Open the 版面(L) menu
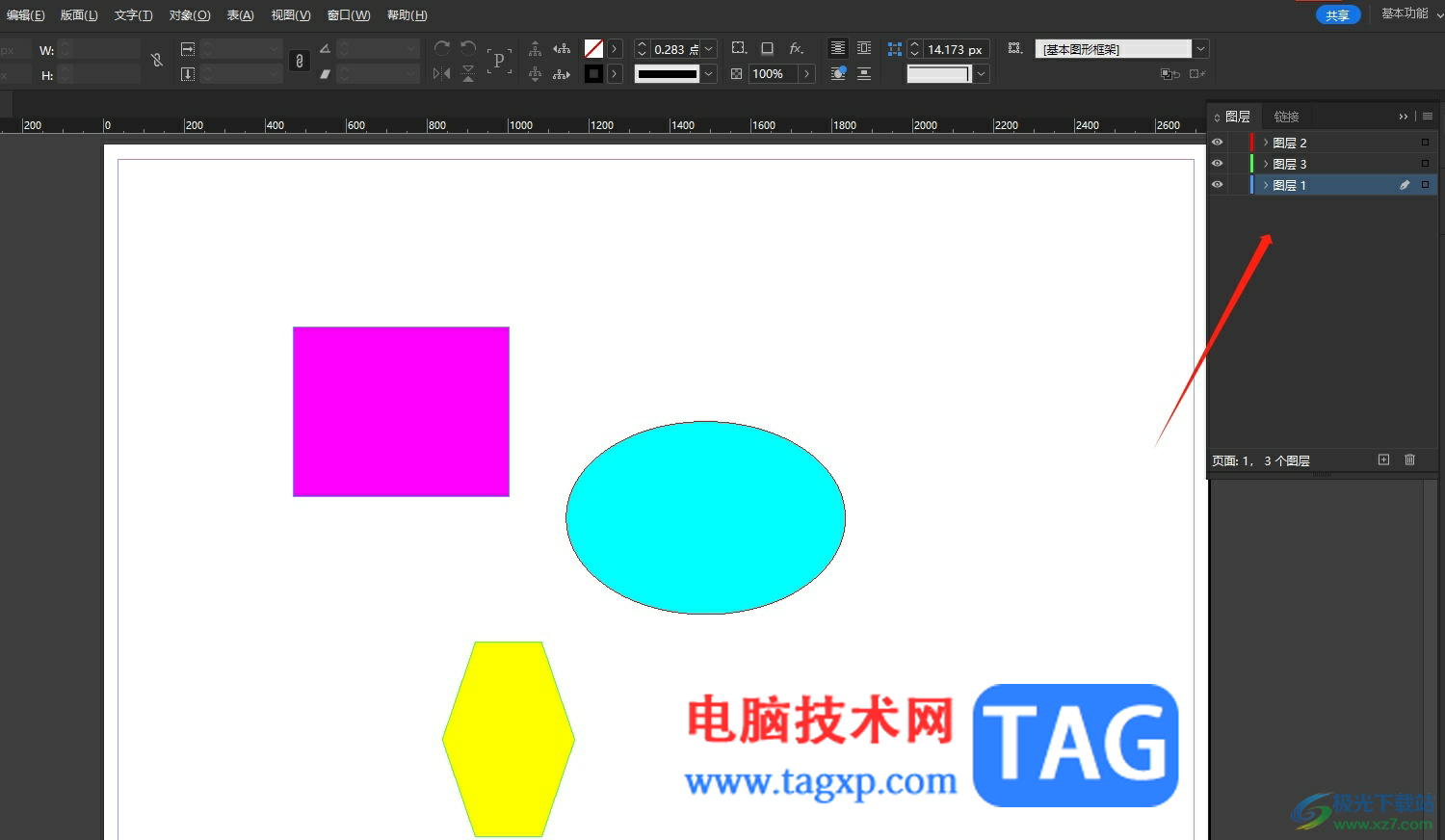 click(79, 15)
